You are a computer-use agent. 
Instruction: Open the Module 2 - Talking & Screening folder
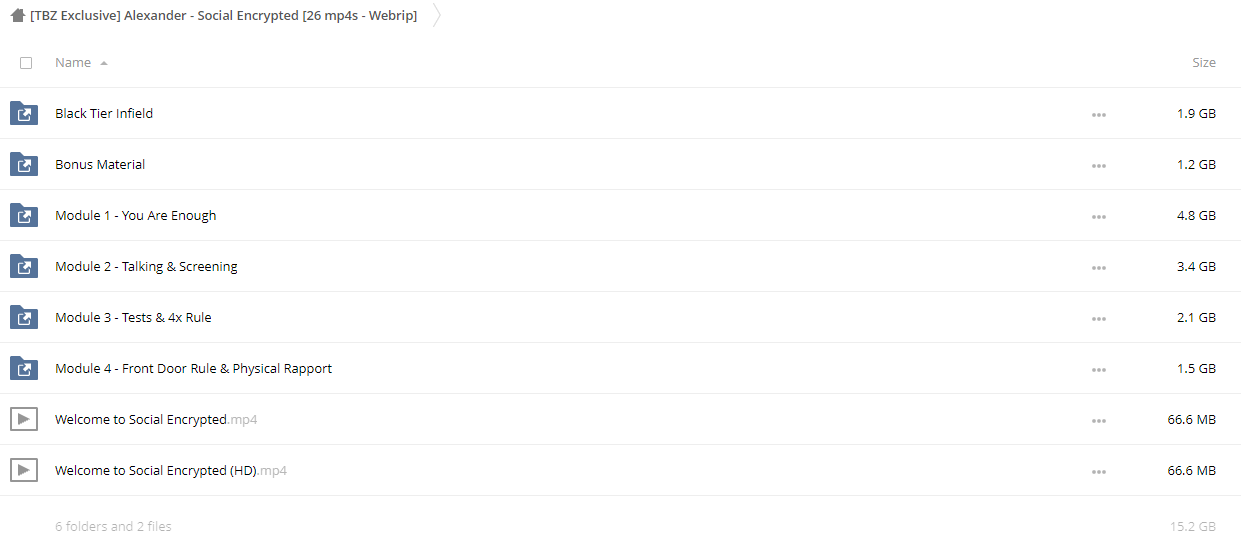pyautogui.click(x=146, y=266)
